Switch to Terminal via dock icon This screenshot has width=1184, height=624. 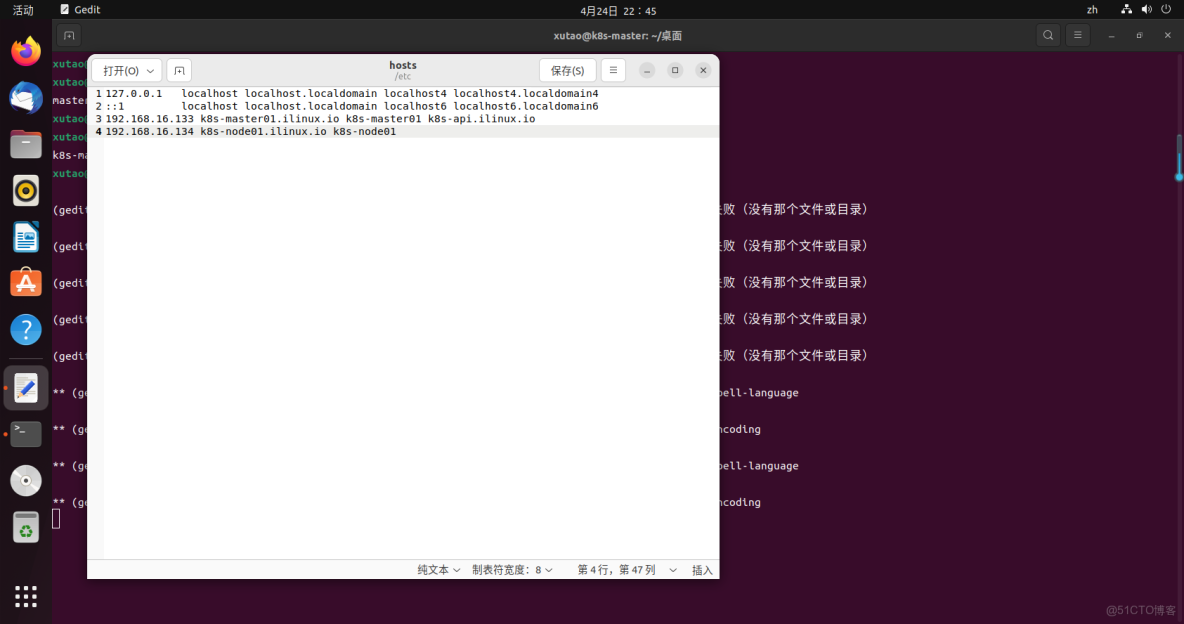pyautogui.click(x=26, y=434)
